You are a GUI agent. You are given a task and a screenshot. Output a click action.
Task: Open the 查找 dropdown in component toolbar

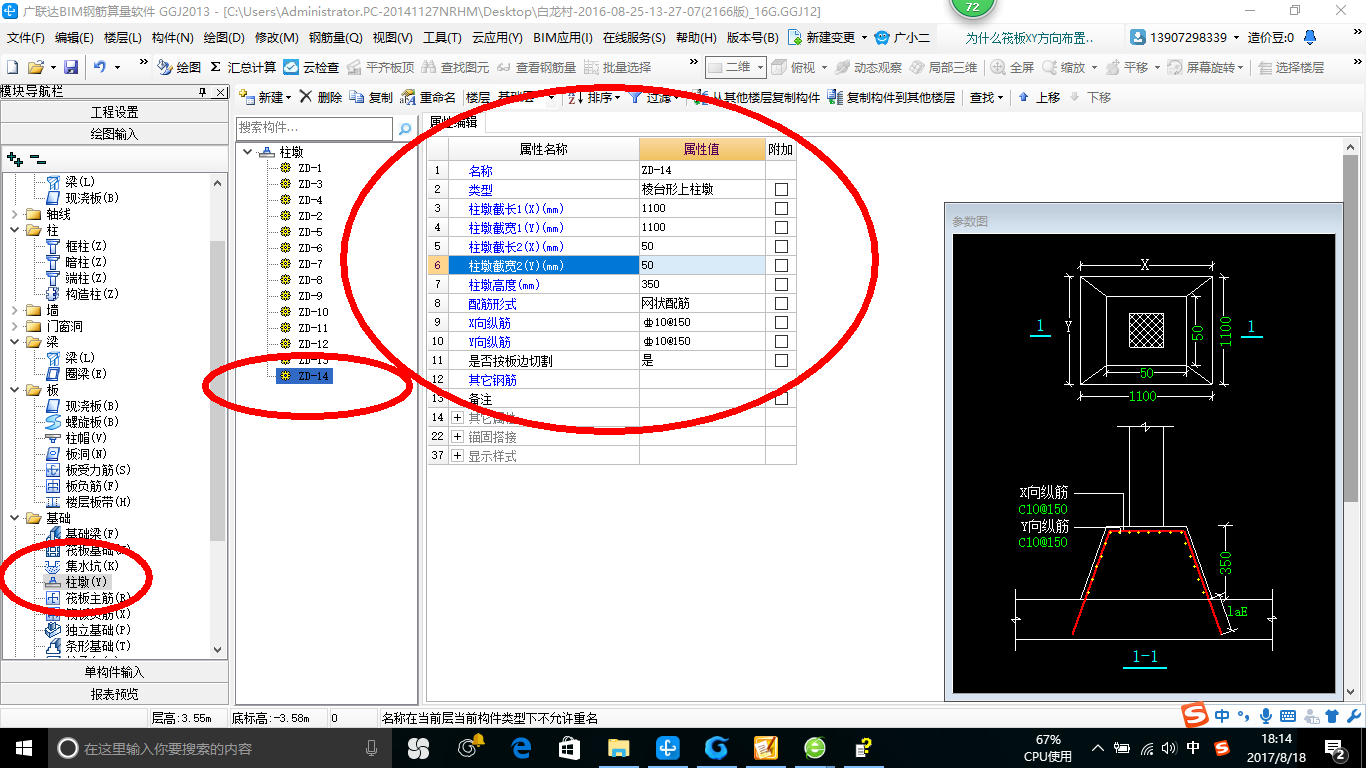point(985,97)
